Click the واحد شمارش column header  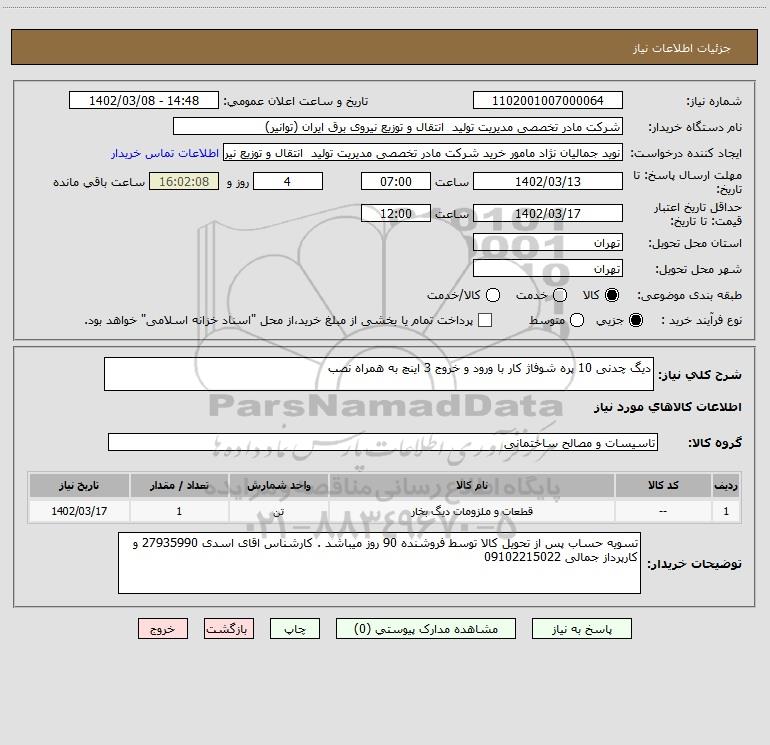[278, 485]
